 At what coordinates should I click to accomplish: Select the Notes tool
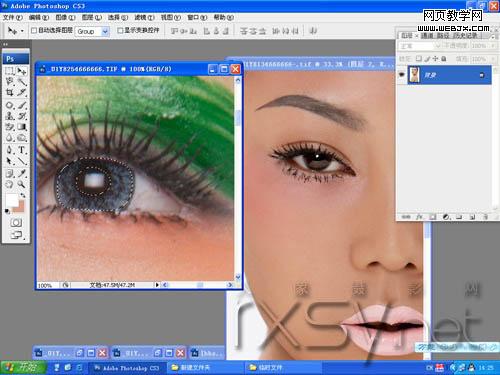(10, 173)
